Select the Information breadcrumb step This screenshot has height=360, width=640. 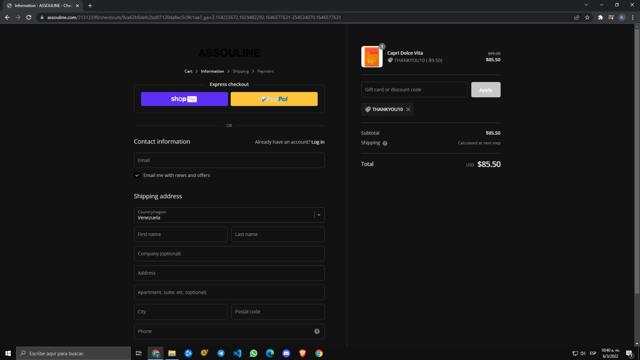point(212,71)
